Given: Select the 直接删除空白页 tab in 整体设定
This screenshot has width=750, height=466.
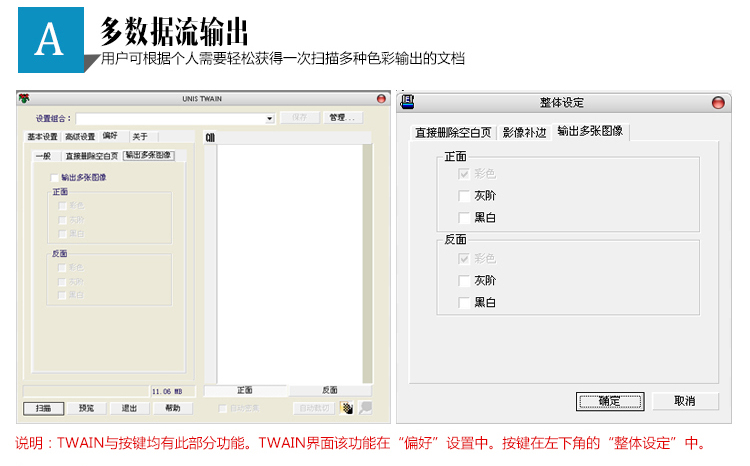Looking at the screenshot, I should (454, 132).
